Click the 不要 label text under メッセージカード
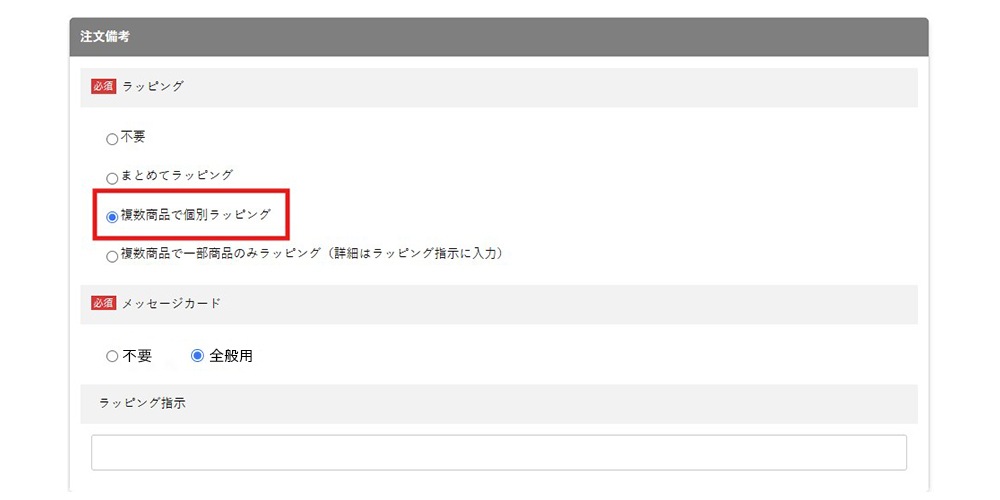The image size is (1000, 500). [136, 357]
